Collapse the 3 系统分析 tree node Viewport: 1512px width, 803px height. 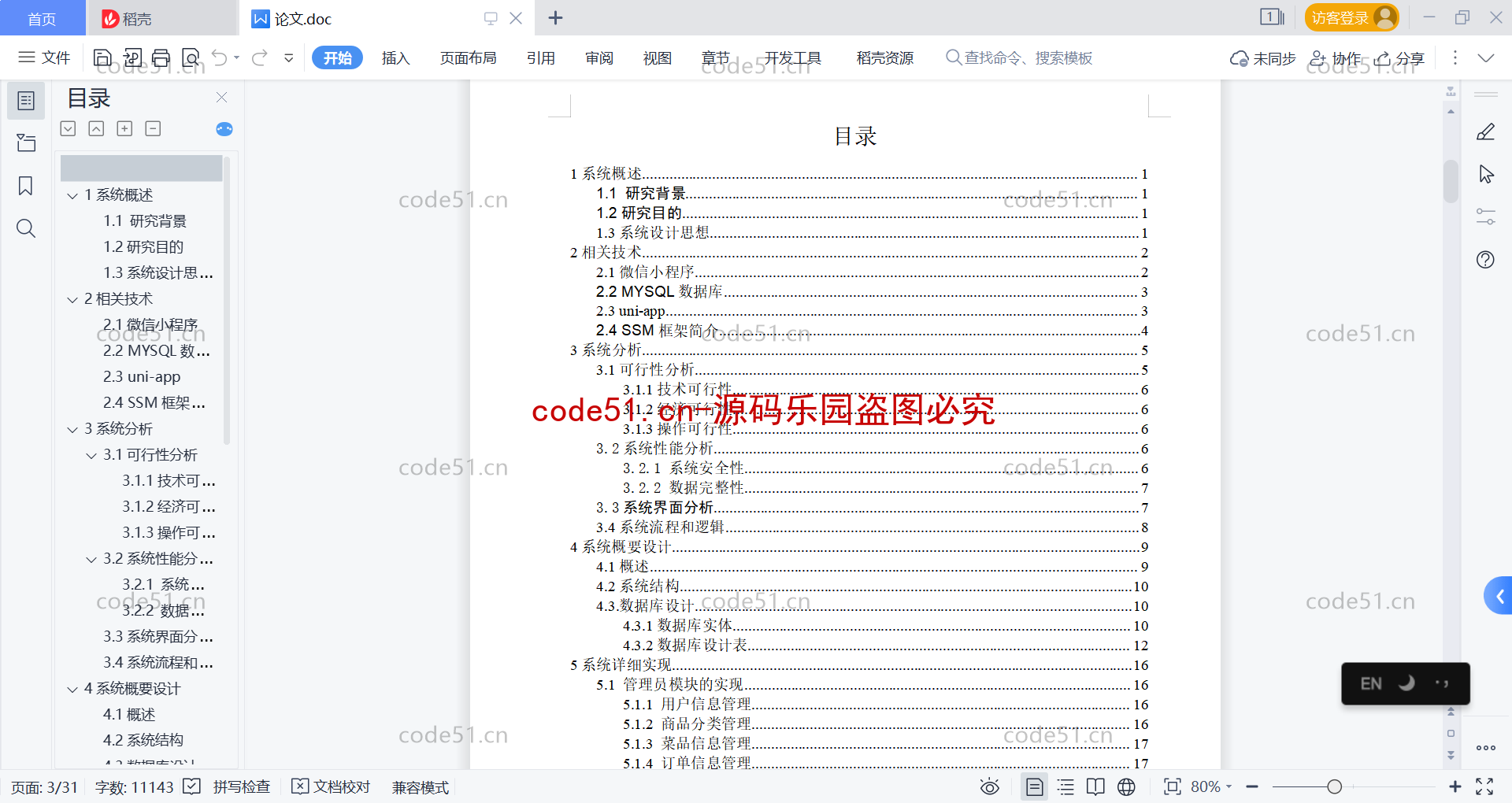point(72,429)
